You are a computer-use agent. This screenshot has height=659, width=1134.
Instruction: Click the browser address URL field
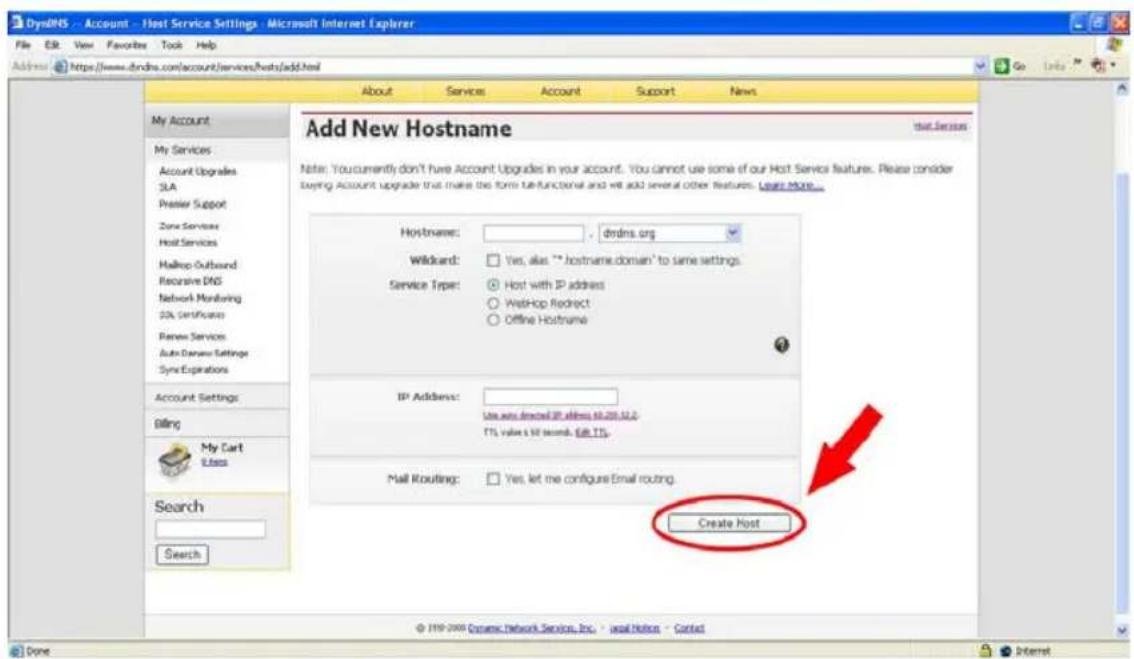(513, 67)
